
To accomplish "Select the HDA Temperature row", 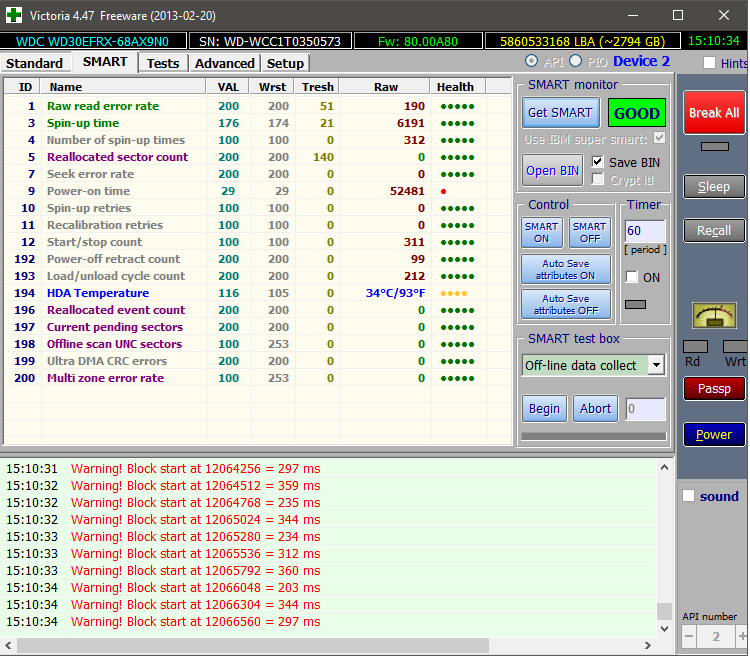I will (258, 293).
